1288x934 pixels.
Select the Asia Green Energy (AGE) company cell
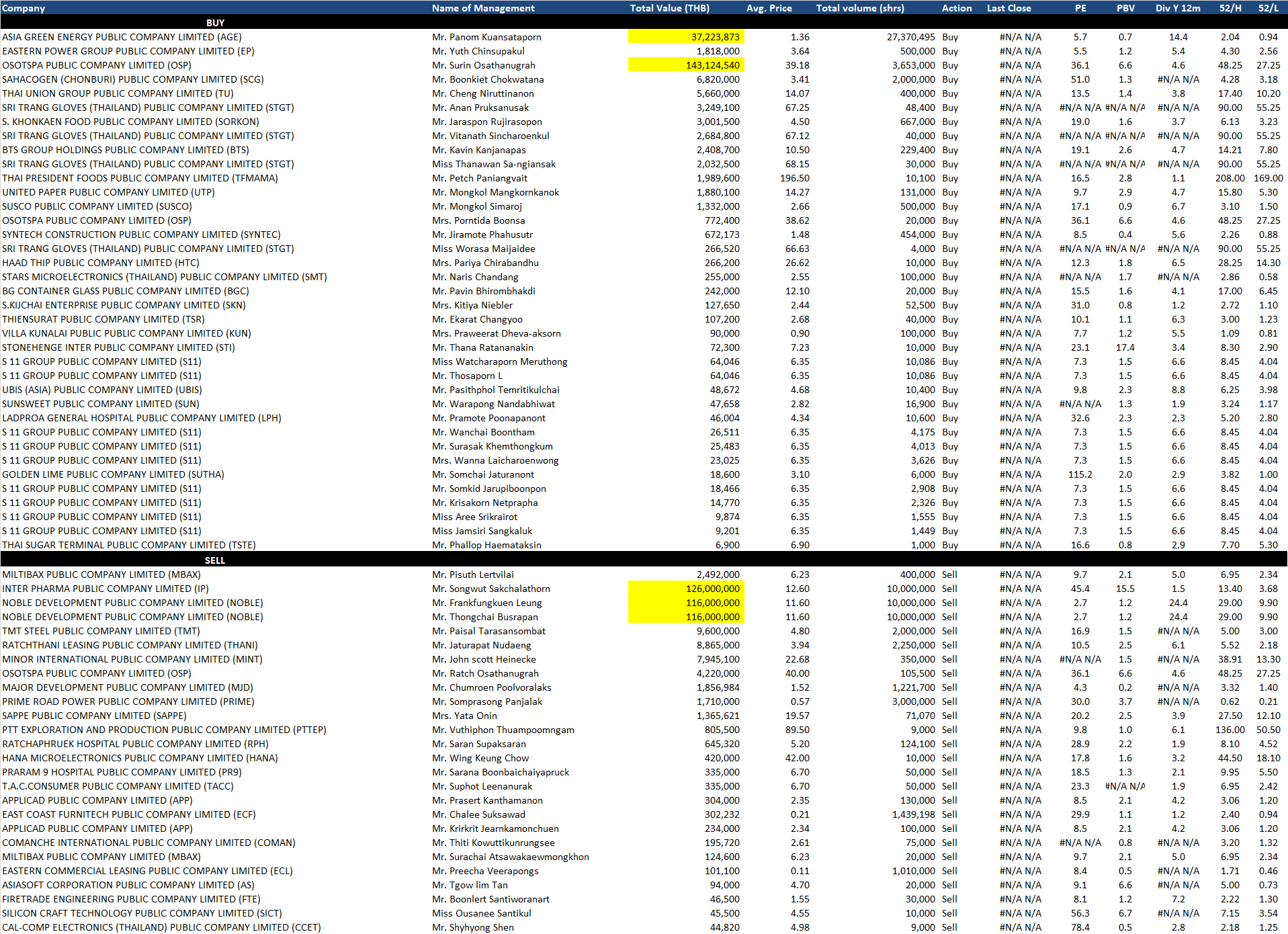pyautogui.click(x=122, y=37)
